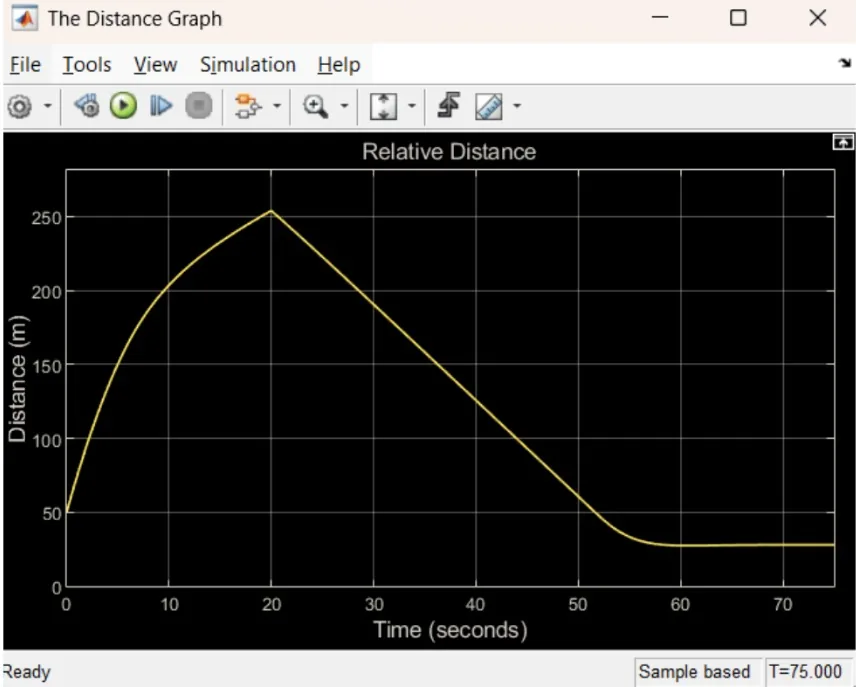Maximize the Distance Graph window

(x=738, y=18)
